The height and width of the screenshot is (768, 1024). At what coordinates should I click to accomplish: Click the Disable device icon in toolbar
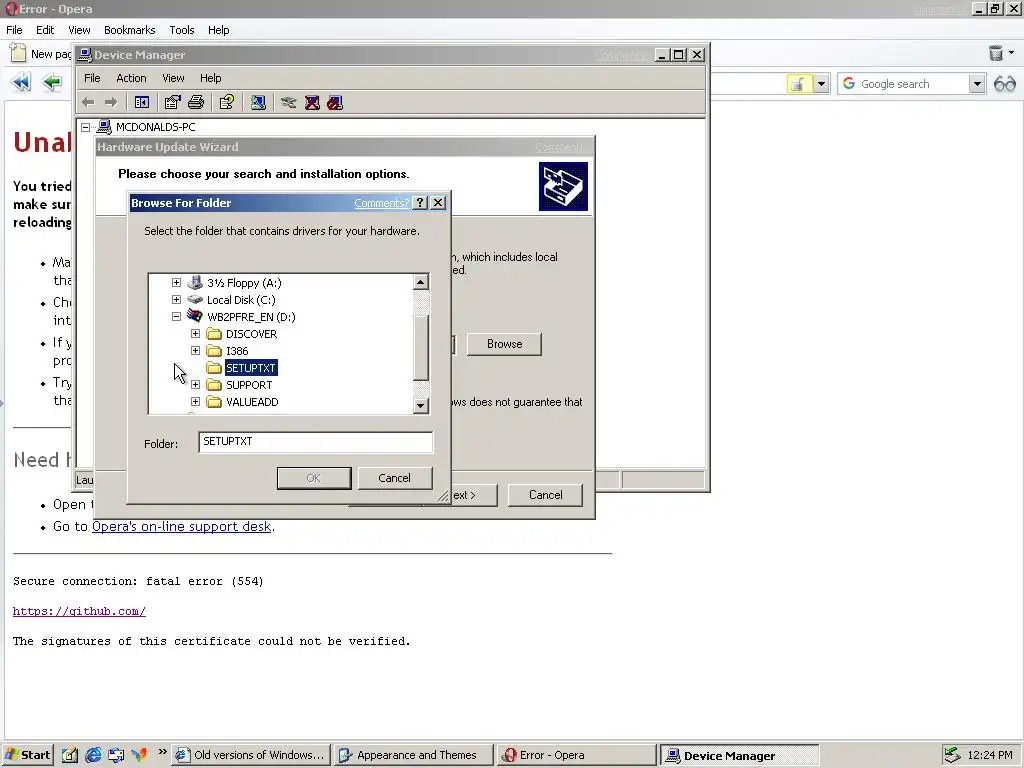pos(335,103)
